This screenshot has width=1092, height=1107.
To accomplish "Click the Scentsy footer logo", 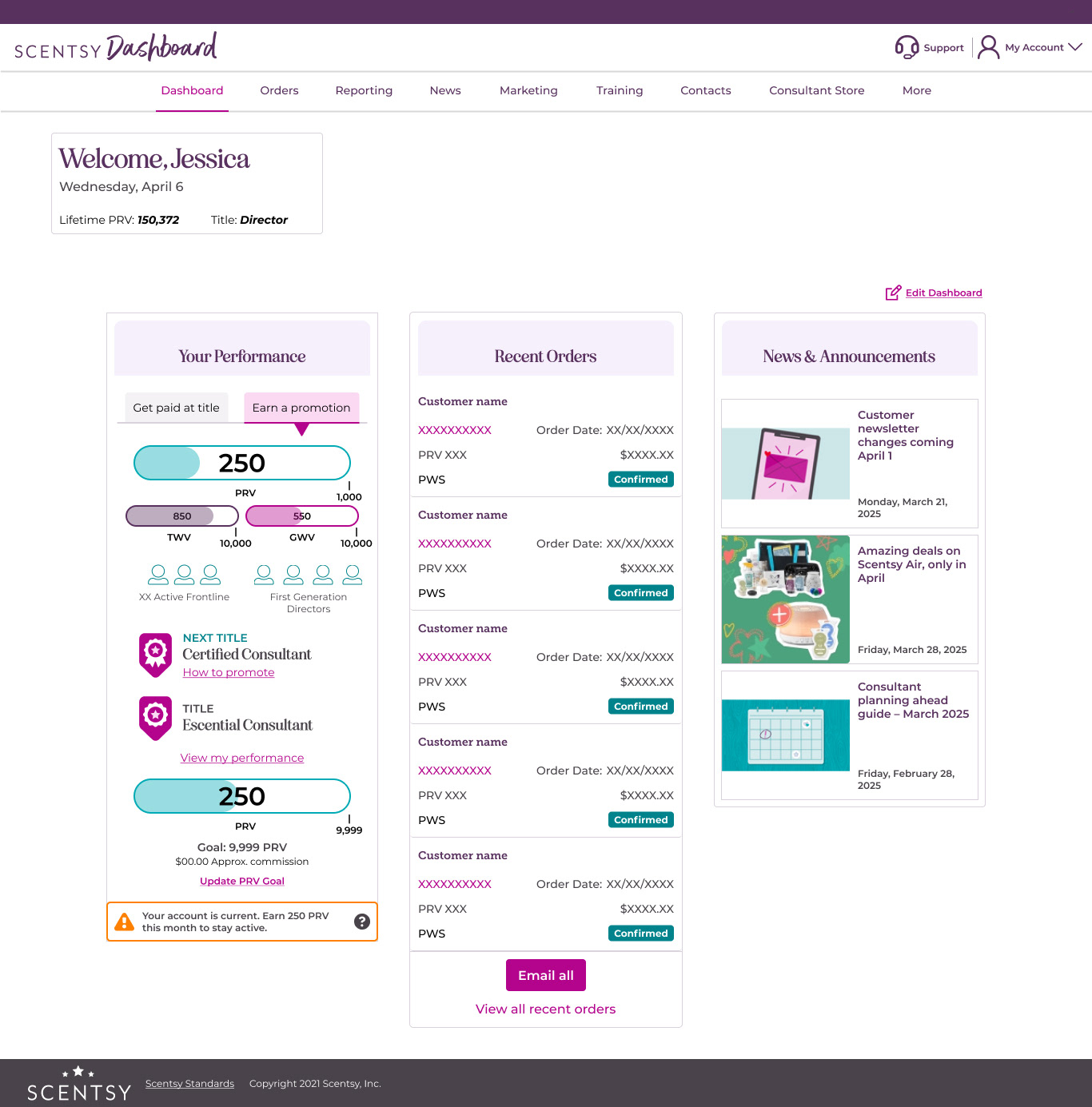I will tap(79, 1084).
